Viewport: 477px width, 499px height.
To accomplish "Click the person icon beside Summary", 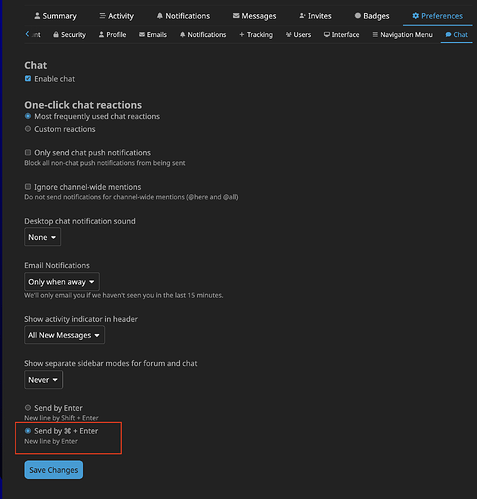I will [x=37, y=16].
